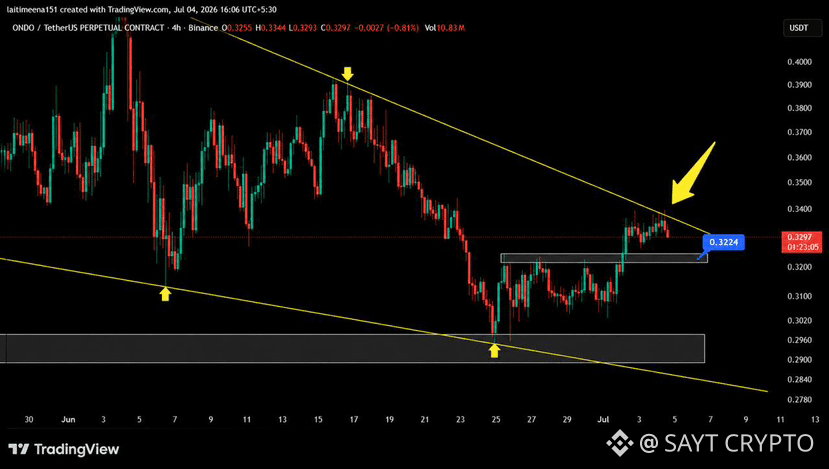This screenshot has width=829, height=469.
Task: Click the 0.2780 price axis label
Action: pyautogui.click(x=799, y=400)
